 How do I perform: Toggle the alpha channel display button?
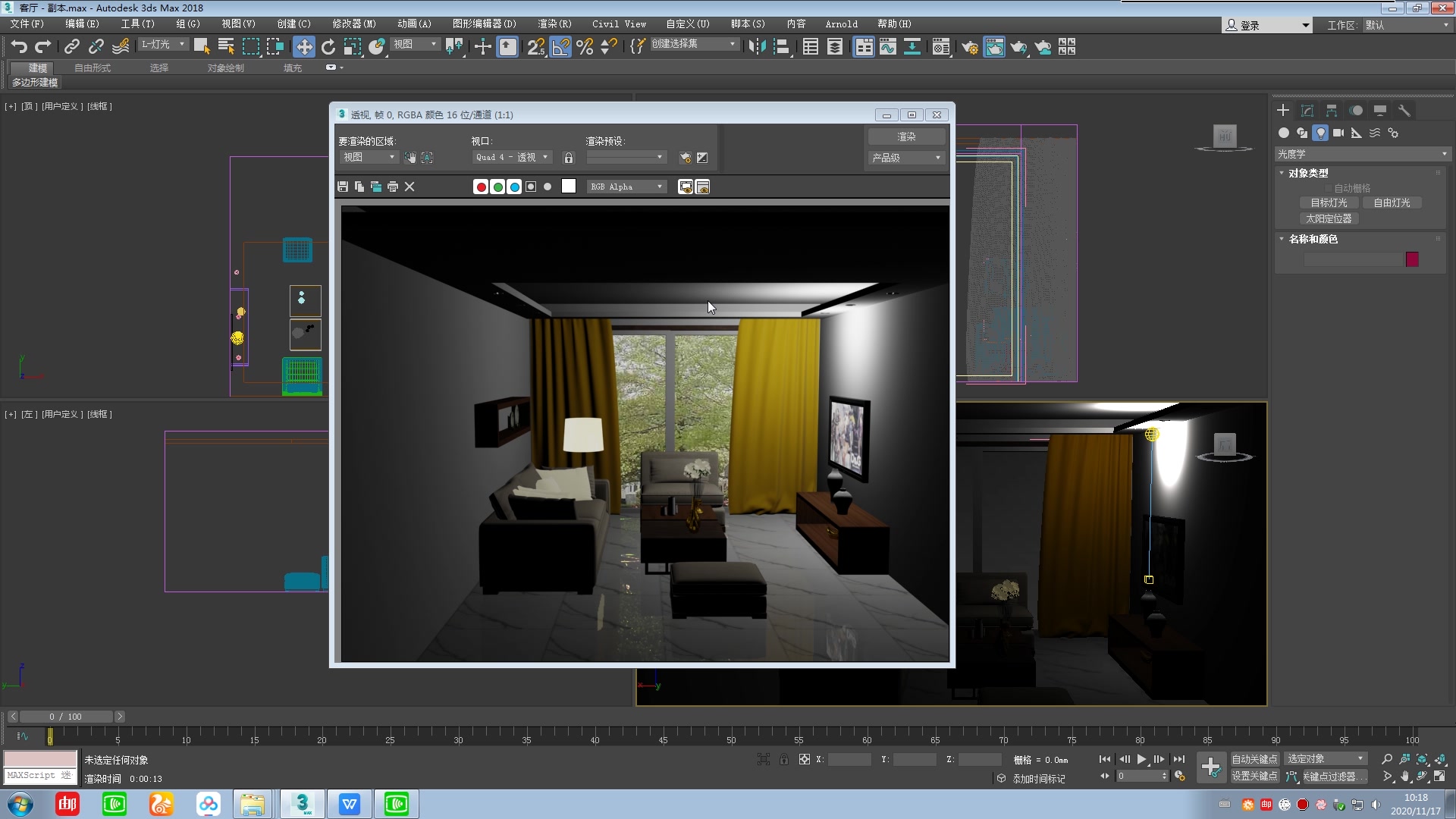coord(531,187)
